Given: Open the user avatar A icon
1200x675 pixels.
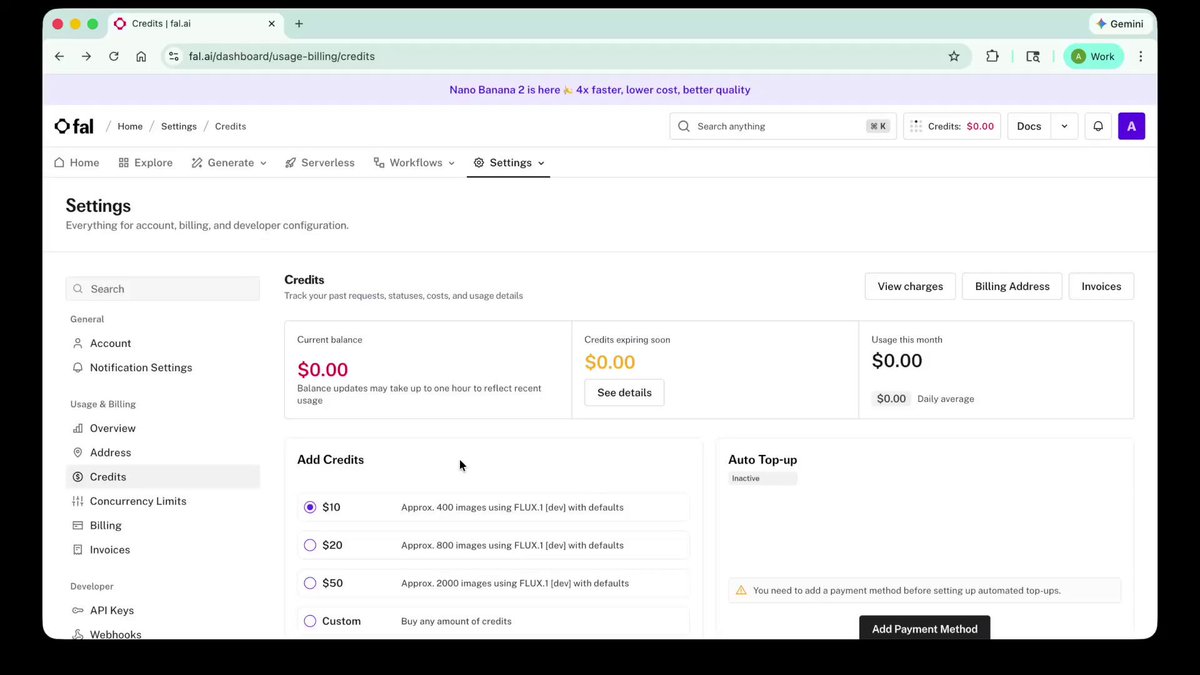Looking at the screenshot, I should (x=1131, y=126).
